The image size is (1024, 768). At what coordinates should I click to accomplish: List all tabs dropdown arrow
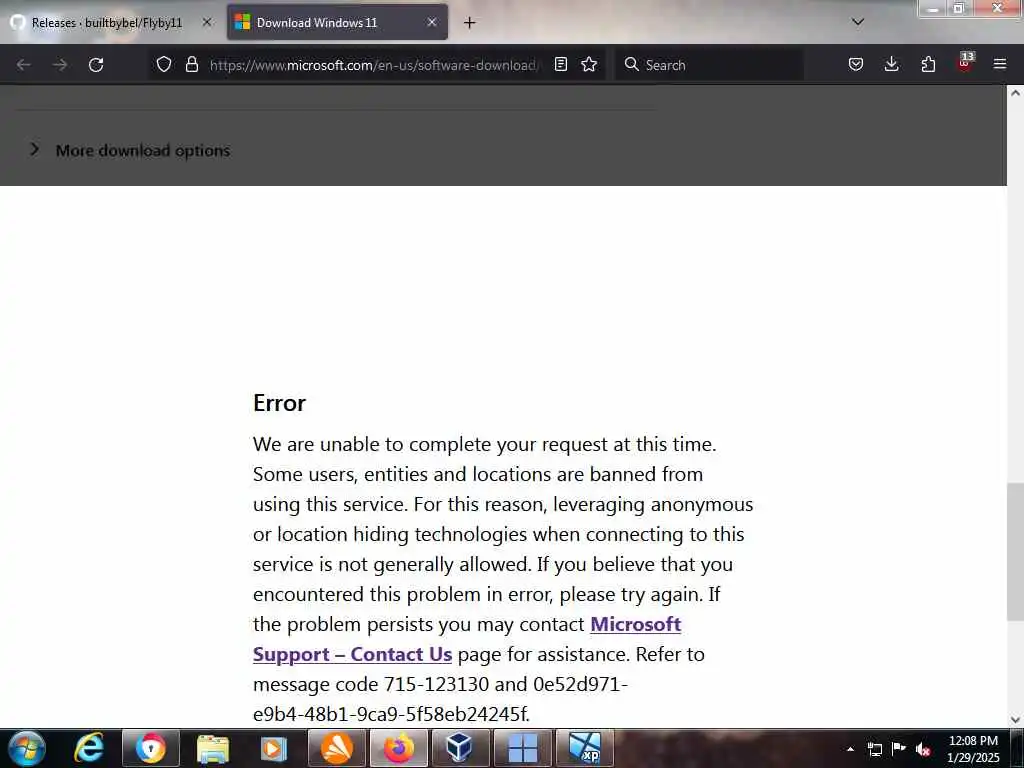coord(858,22)
